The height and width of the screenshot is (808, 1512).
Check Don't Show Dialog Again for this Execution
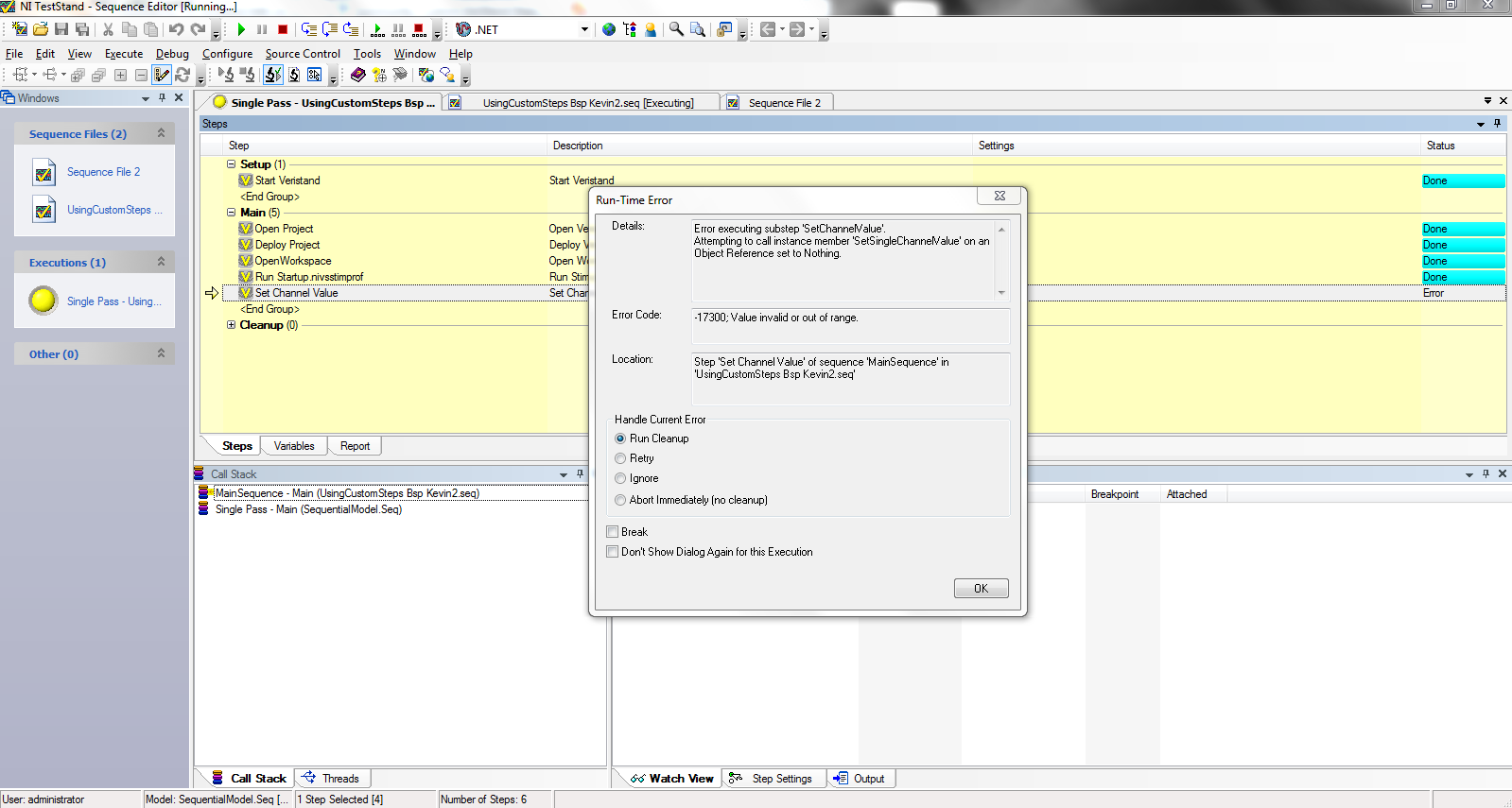(x=612, y=552)
